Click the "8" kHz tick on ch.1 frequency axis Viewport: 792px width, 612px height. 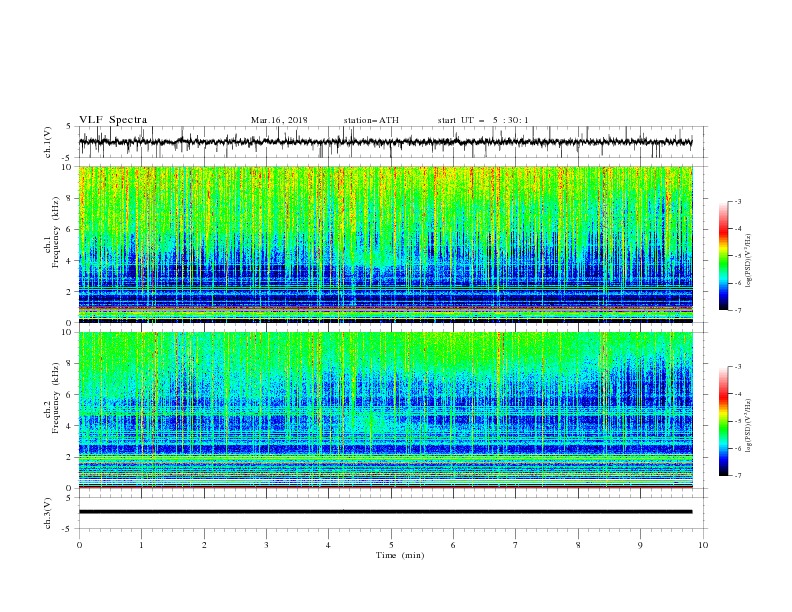(x=70, y=198)
